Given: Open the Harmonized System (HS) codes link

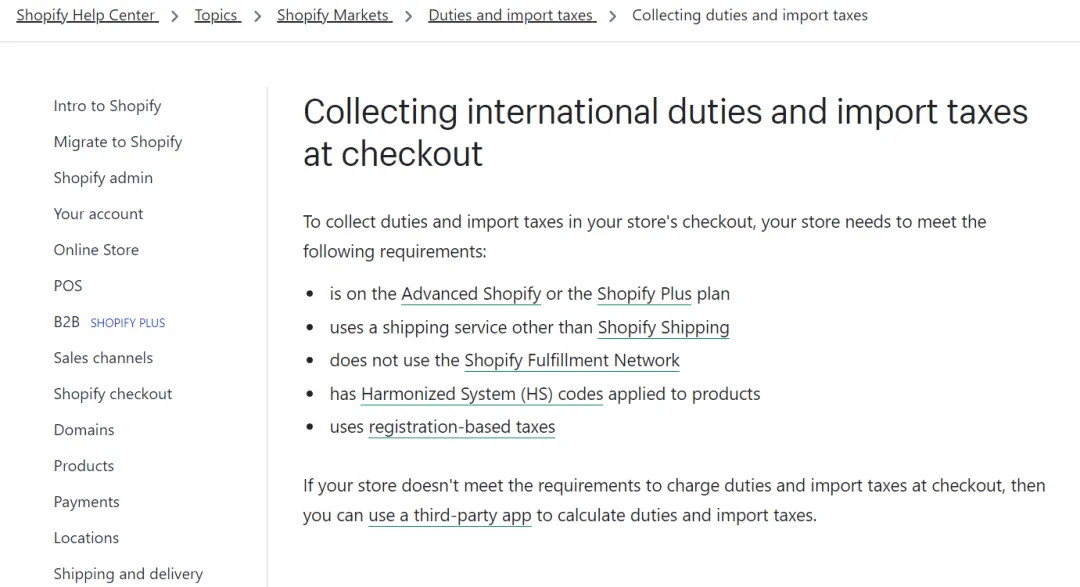Looking at the screenshot, I should click(482, 394).
